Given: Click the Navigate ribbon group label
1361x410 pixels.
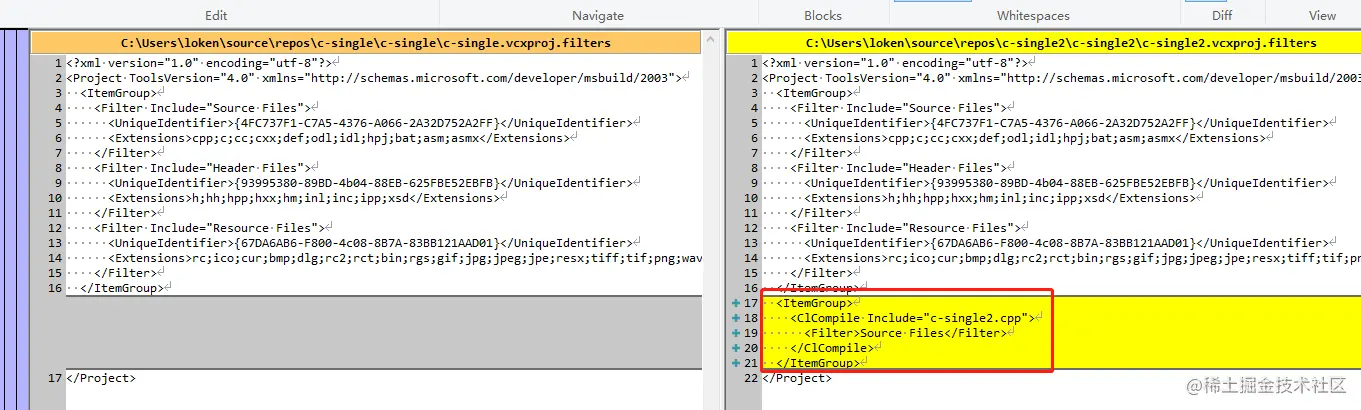Looking at the screenshot, I should point(598,16).
